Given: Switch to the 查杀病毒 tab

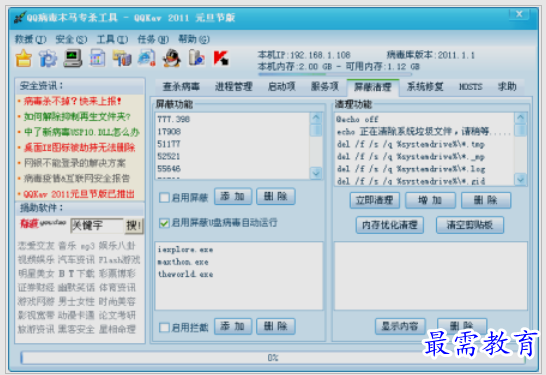Looking at the screenshot, I should point(181,86).
